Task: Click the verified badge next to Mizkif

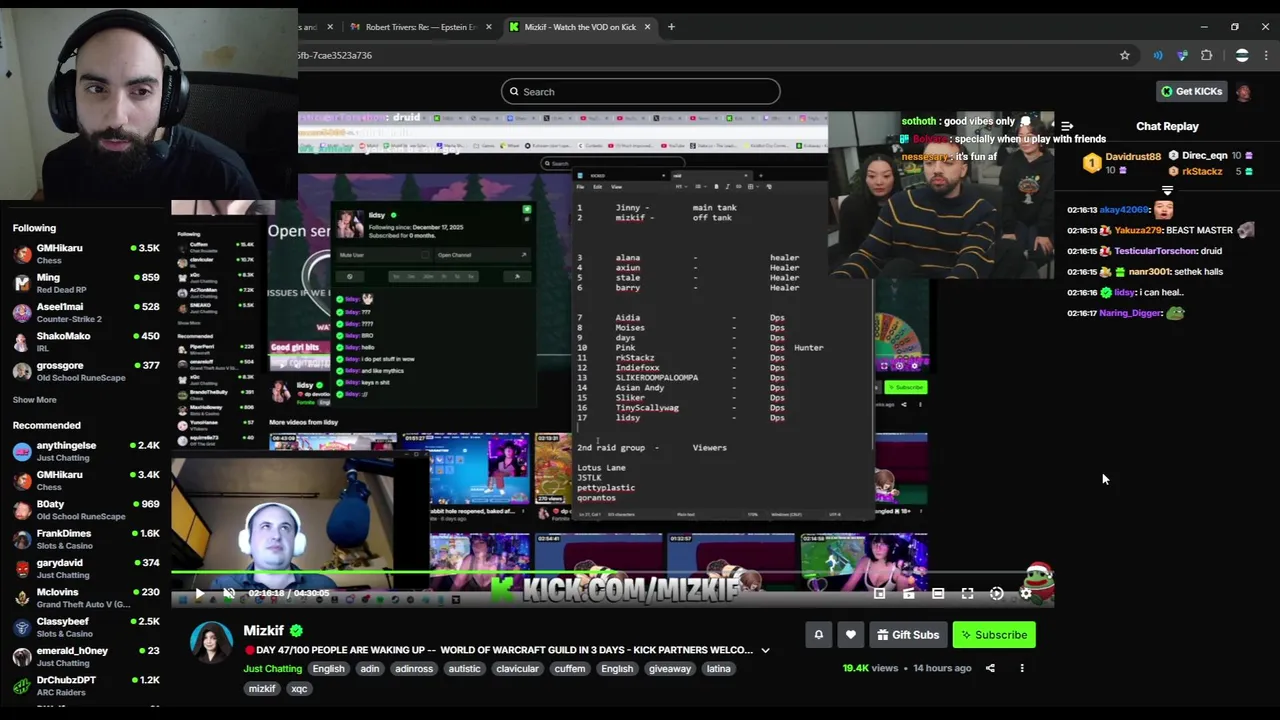Action: tap(296, 631)
